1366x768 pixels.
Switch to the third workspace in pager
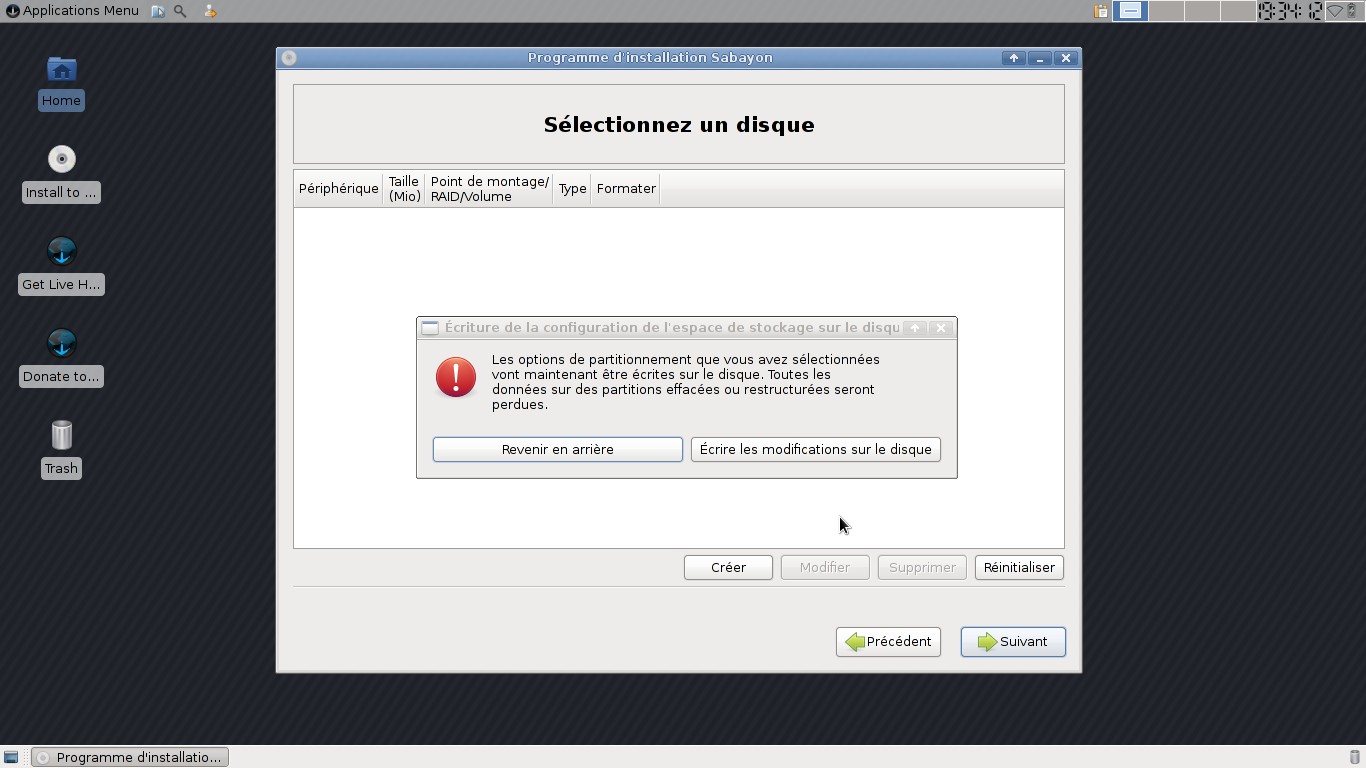point(1202,11)
